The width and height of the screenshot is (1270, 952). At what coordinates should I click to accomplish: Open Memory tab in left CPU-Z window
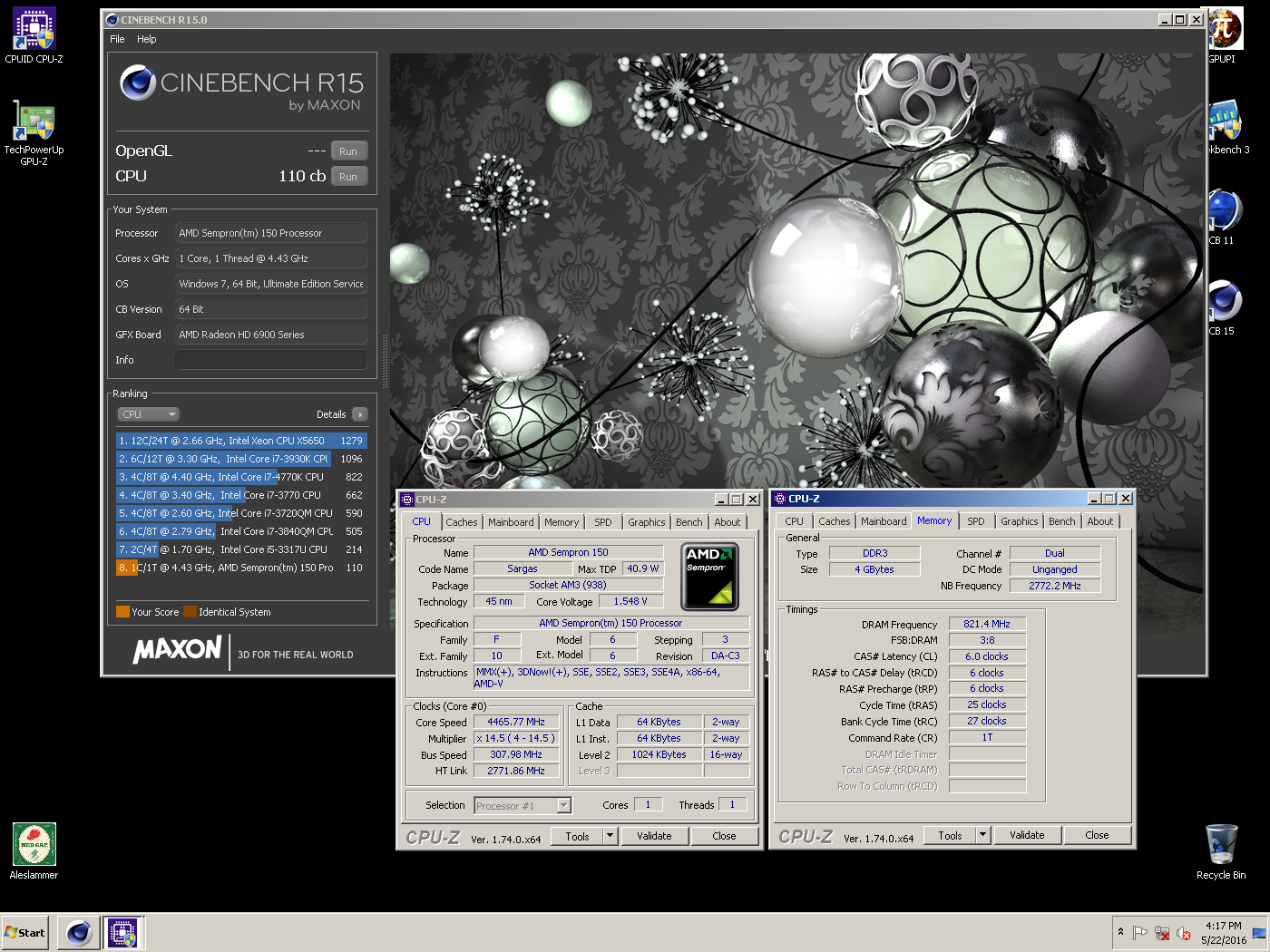[x=562, y=522]
